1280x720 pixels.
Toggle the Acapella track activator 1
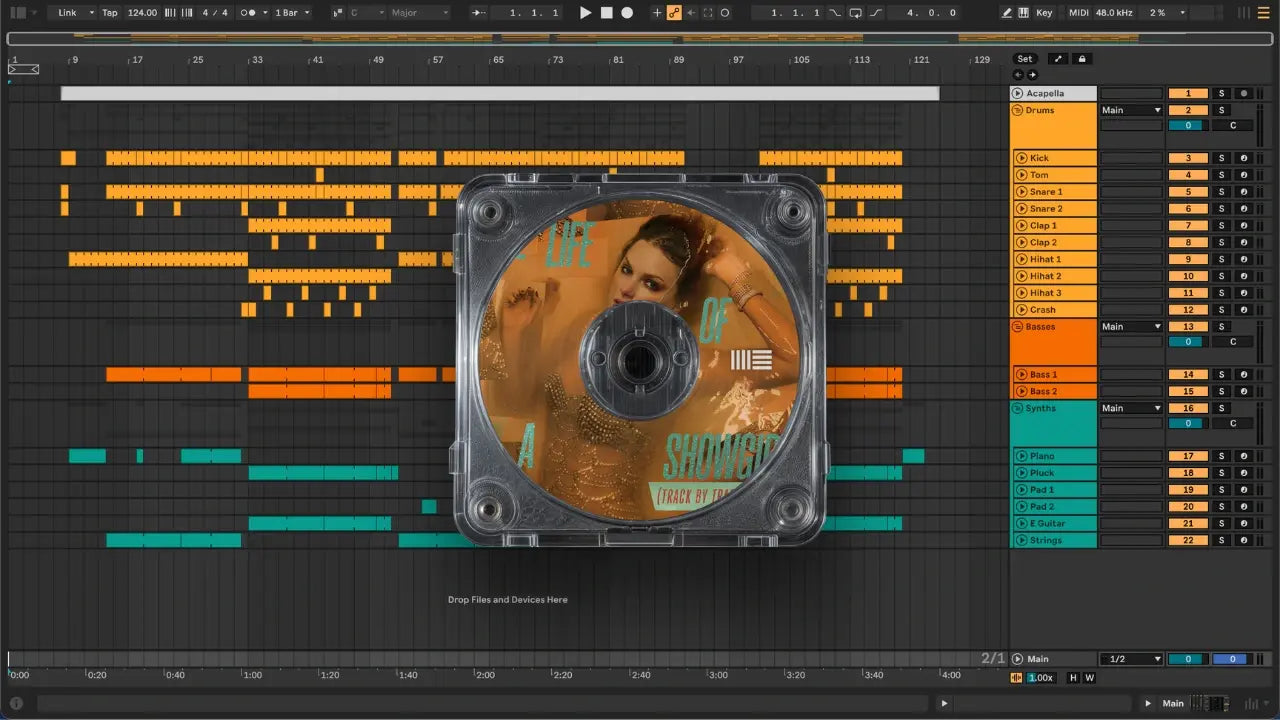[1188, 93]
